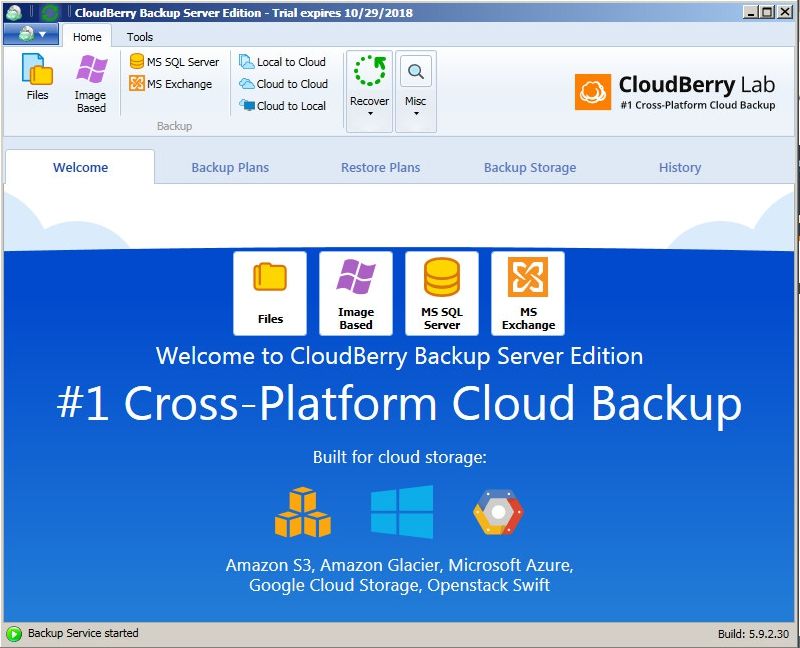Click the Files tile on welcome page
The width and height of the screenshot is (800, 648).
pyautogui.click(x=270, y=293)
